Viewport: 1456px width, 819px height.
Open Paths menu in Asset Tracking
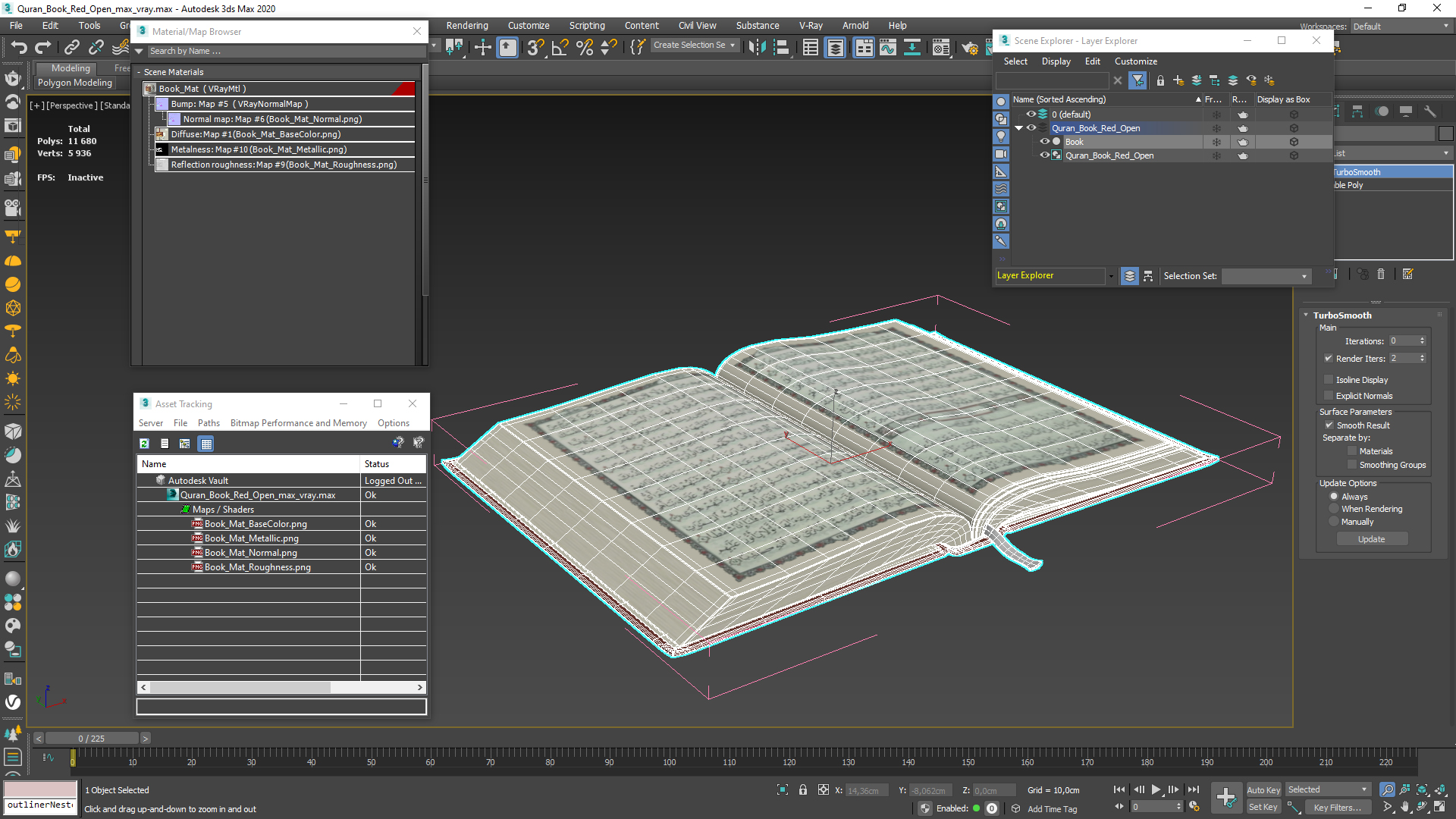[209, 423]
